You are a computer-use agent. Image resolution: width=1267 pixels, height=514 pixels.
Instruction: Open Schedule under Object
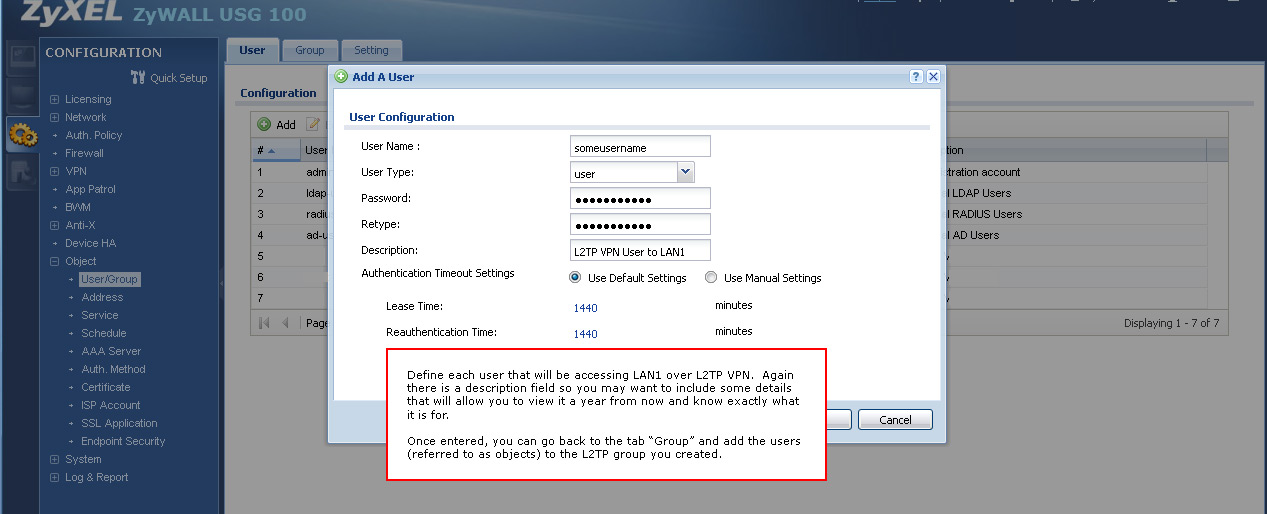click(x=103, y=333)
